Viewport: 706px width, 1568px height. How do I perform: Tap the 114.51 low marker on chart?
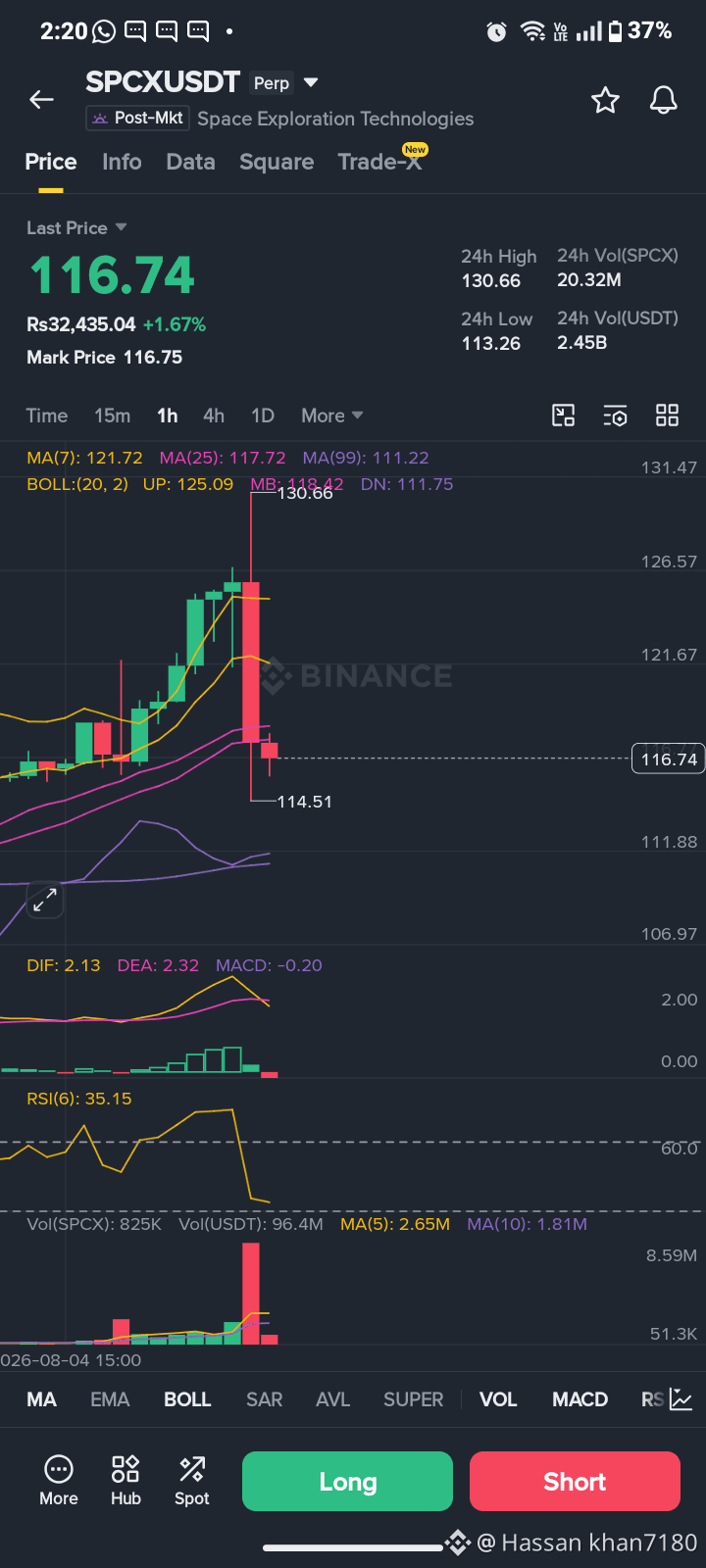coord(305,802)
